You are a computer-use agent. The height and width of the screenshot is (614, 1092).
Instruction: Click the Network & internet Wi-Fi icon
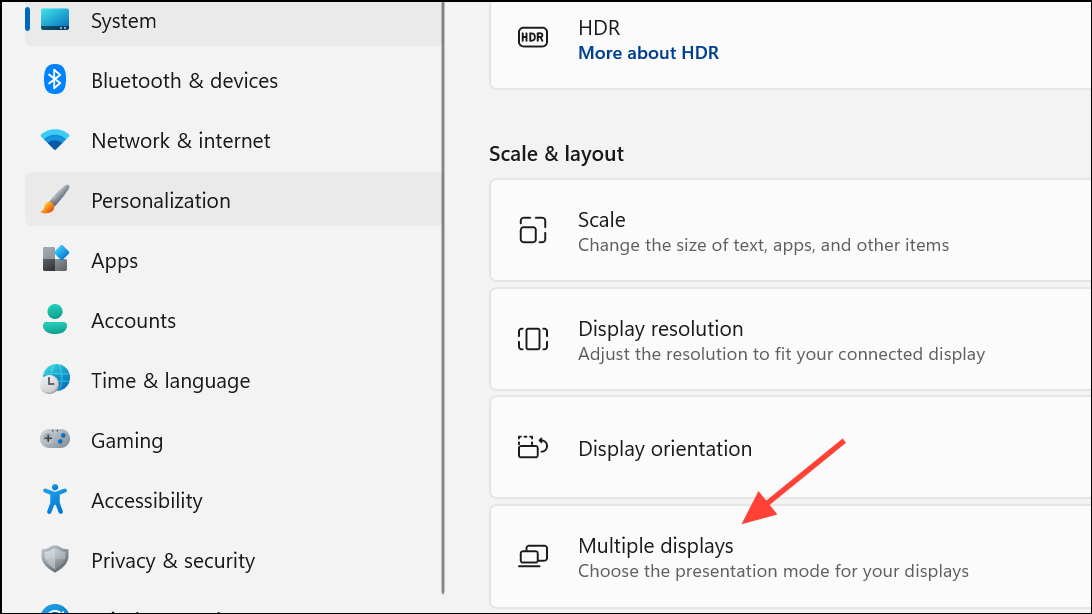(55, 140)
